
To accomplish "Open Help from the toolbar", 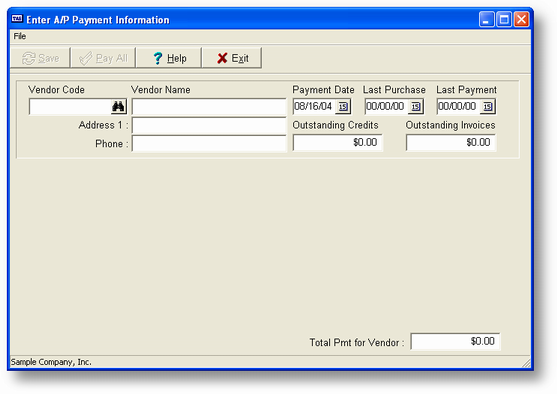I will tap(169, 58).
